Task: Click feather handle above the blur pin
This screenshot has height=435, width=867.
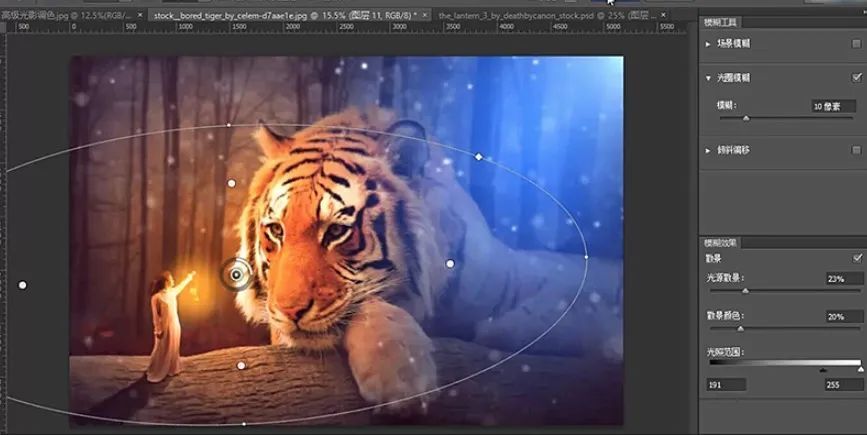Action: pyautogui.click(x=232, y=183)
